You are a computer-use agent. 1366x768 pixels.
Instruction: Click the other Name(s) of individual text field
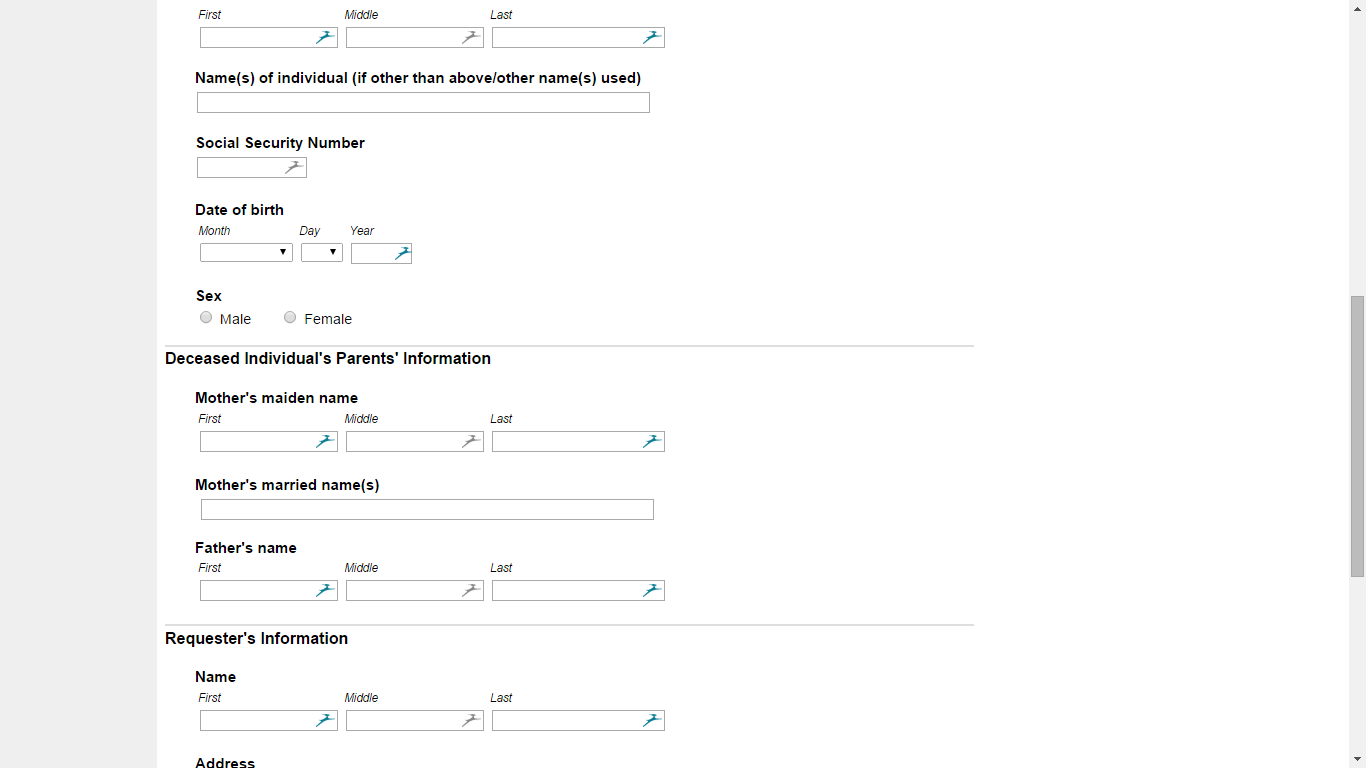tap(423, 103)
